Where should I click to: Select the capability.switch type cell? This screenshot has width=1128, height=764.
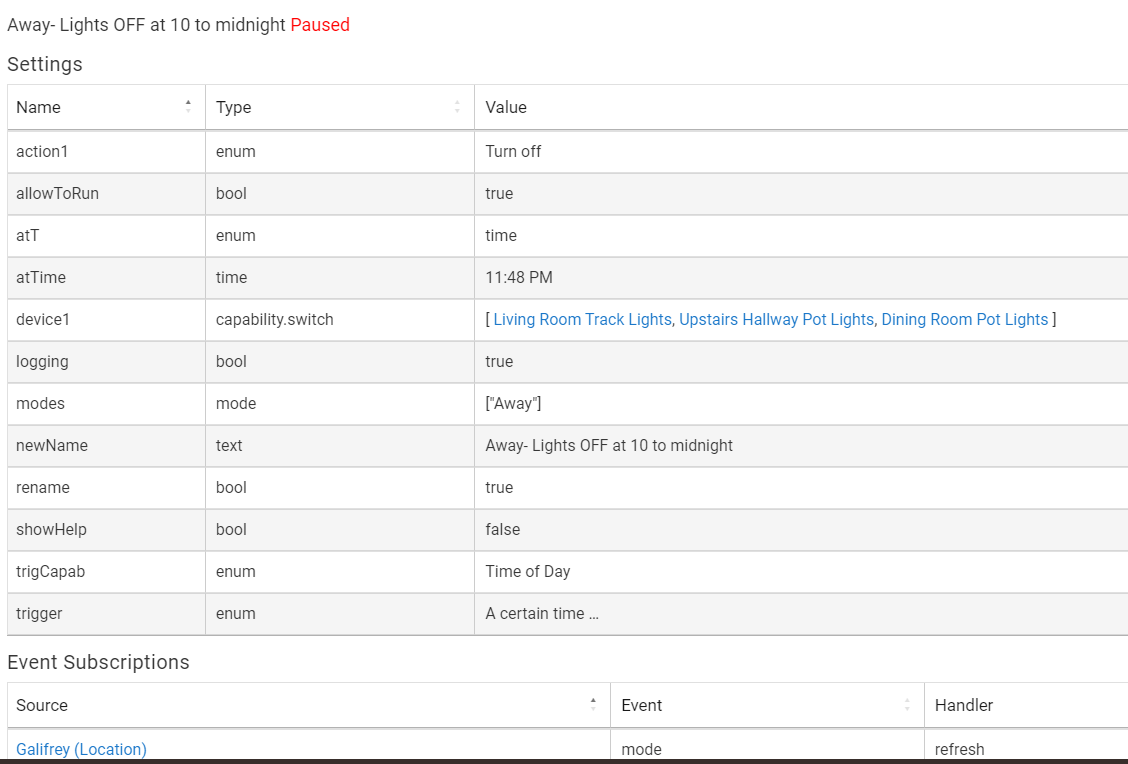click(275, 319)
